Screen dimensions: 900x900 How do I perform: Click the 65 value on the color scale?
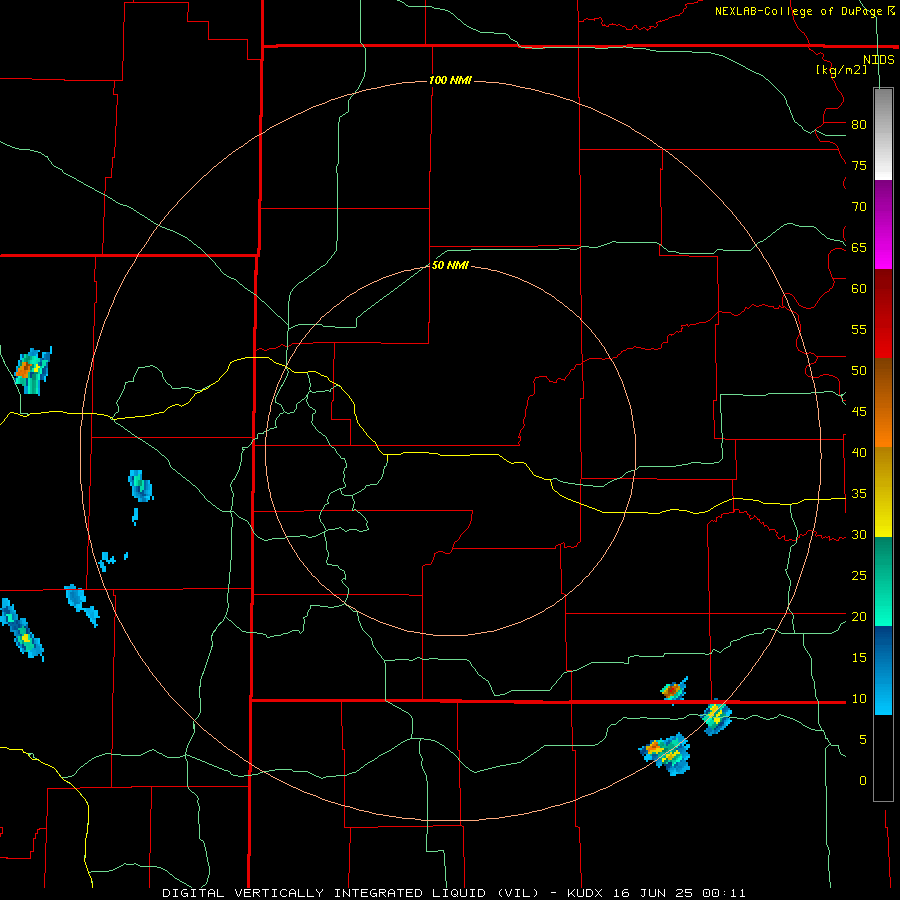(859, 247)
